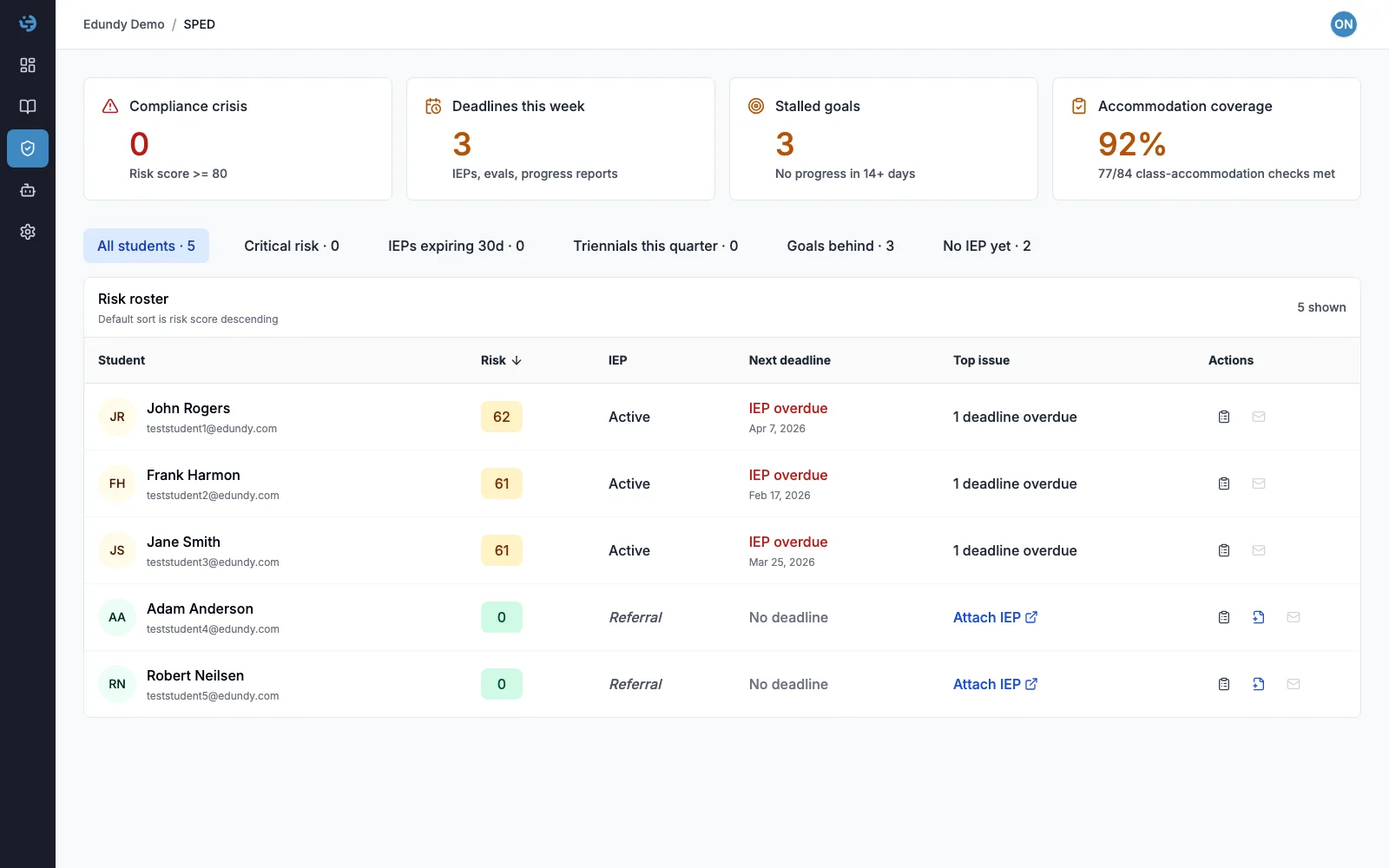Open Attach IEP link for Adam Anderson
The width and height of the screenshot is (1389, 868).
pos(995,617)
